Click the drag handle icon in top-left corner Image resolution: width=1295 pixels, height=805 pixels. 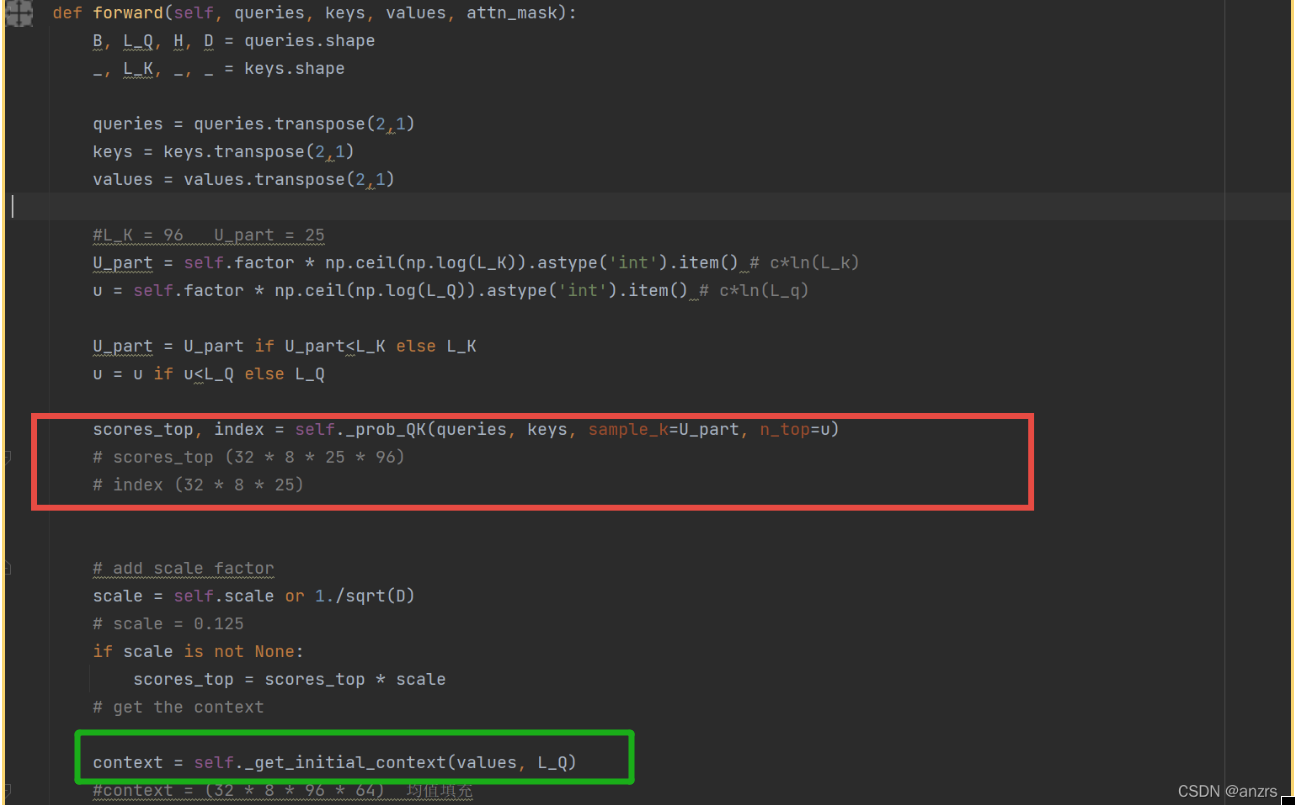[19, 14]
